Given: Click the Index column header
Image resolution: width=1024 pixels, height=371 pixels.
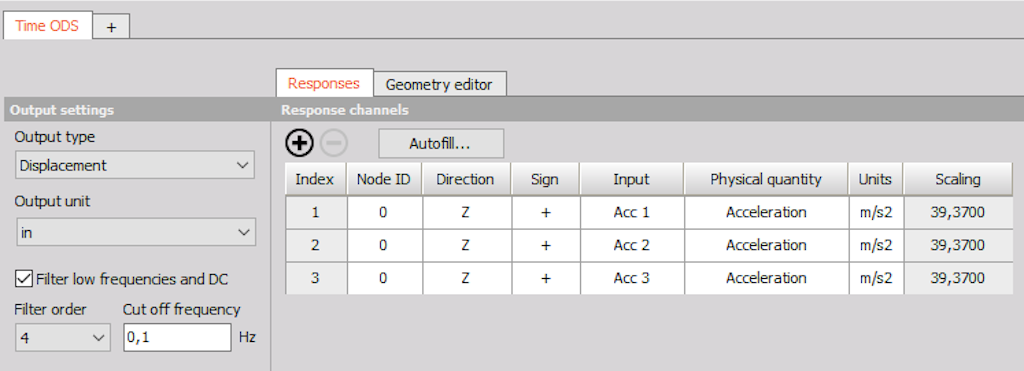Looking at the screenshot, I should click(316, 179).
